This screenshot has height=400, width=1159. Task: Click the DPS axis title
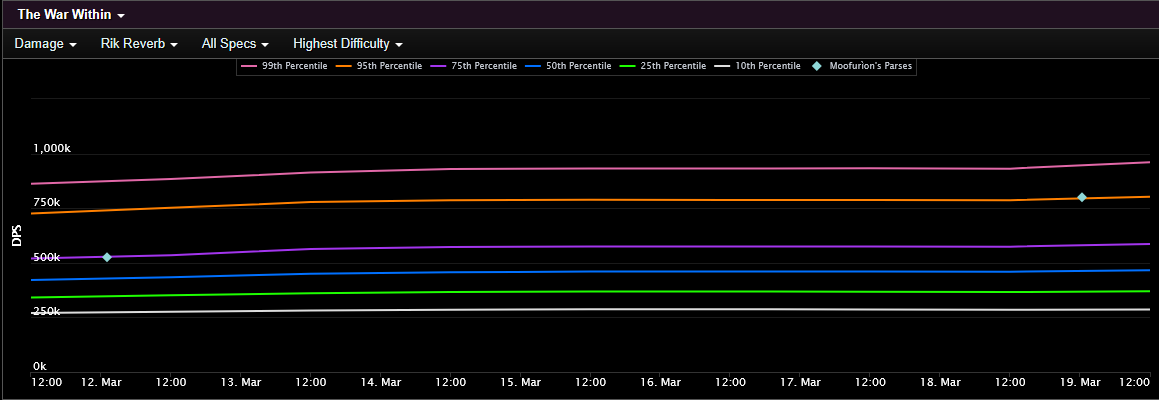16,236
